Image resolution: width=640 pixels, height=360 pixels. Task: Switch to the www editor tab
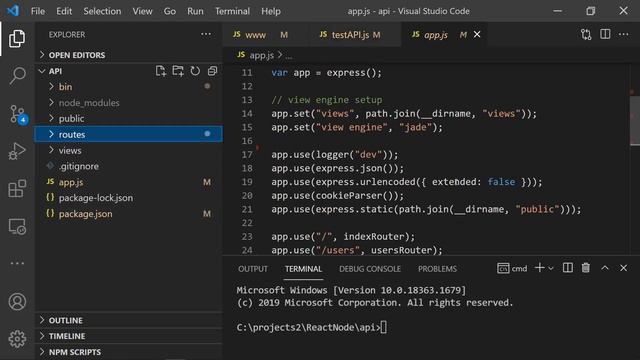[265, 35]
